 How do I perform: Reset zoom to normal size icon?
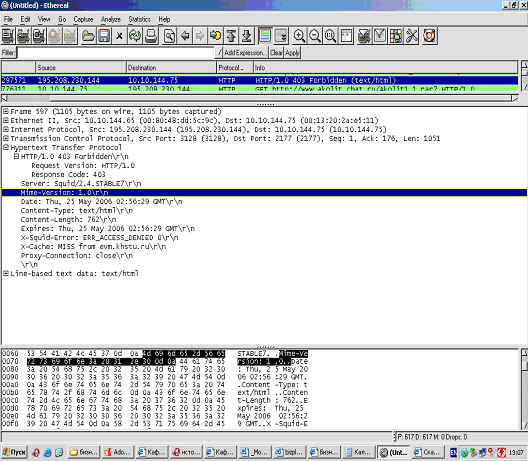pyautogui.click(x=330, y=36)
